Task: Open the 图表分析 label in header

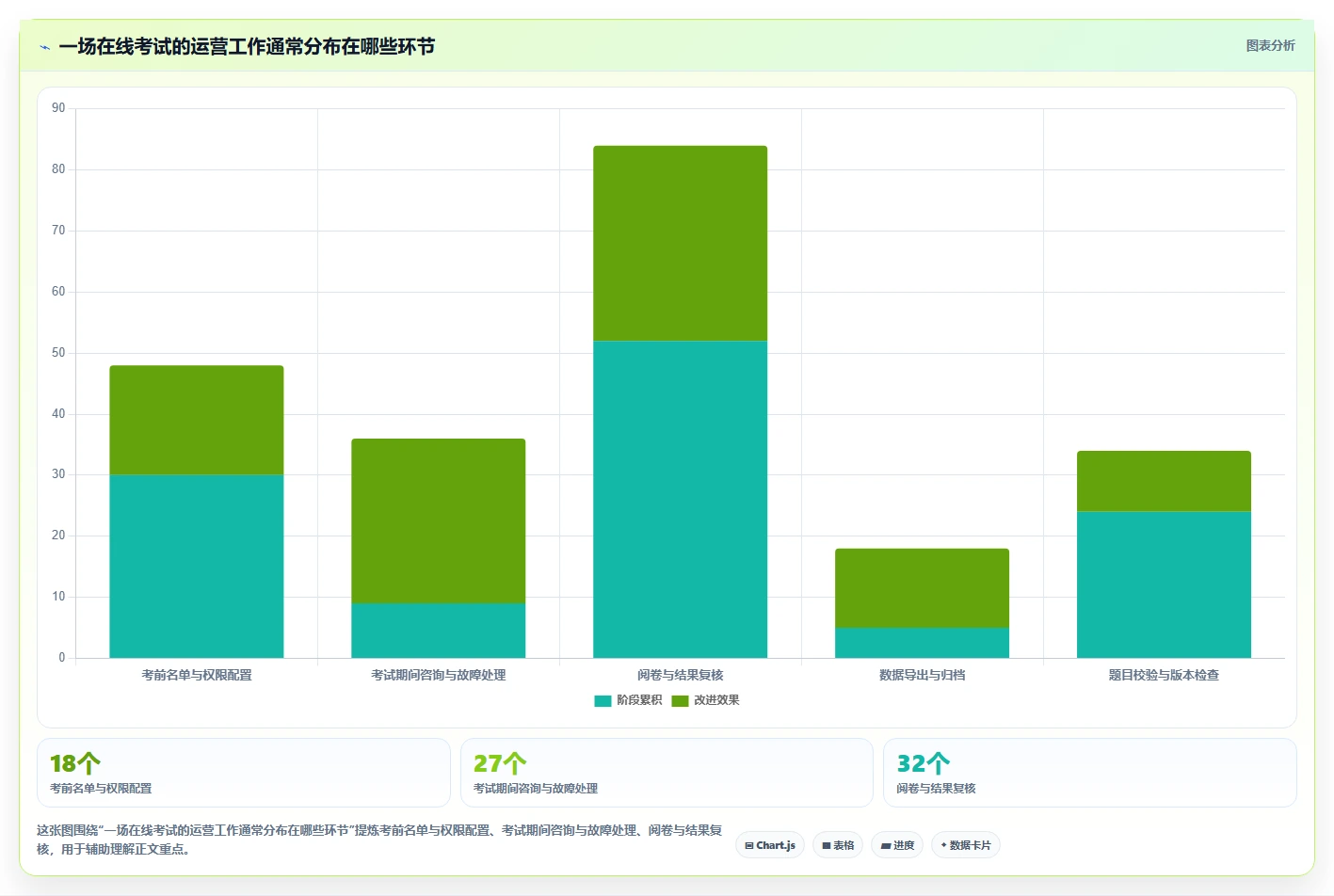Action: (1270, 45)
